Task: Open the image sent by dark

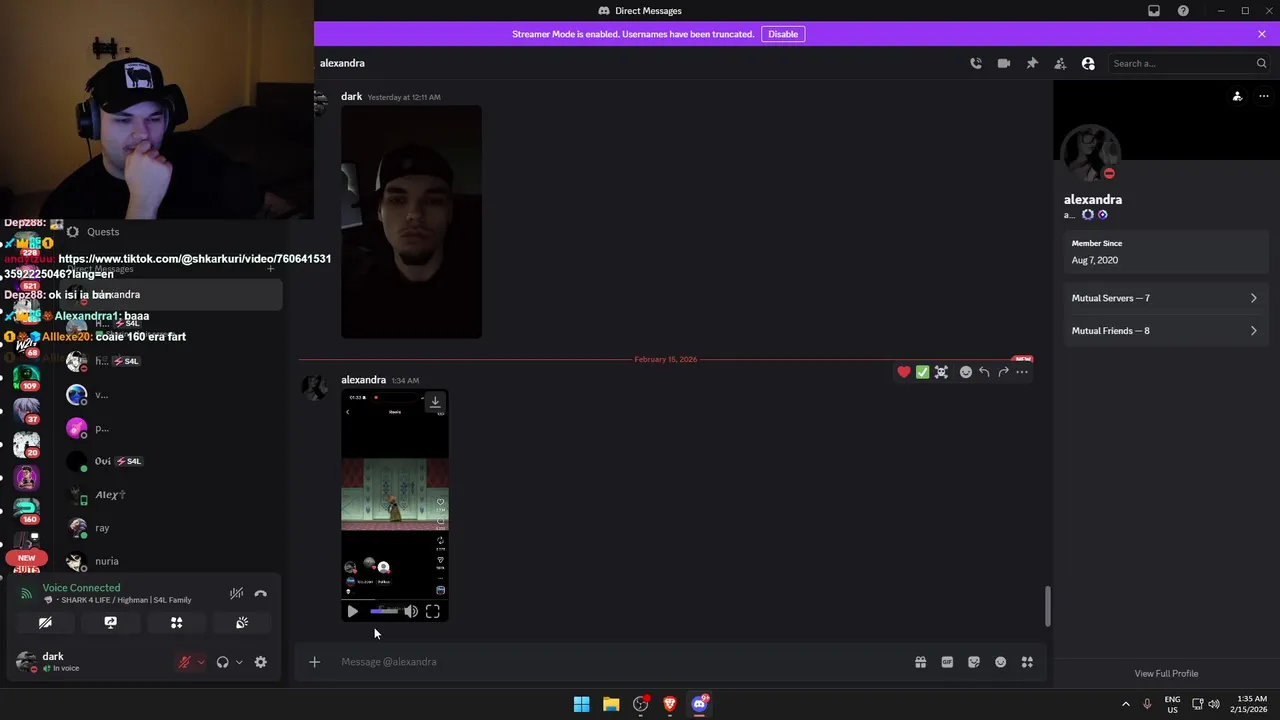Action: click(x=411, y=222)
